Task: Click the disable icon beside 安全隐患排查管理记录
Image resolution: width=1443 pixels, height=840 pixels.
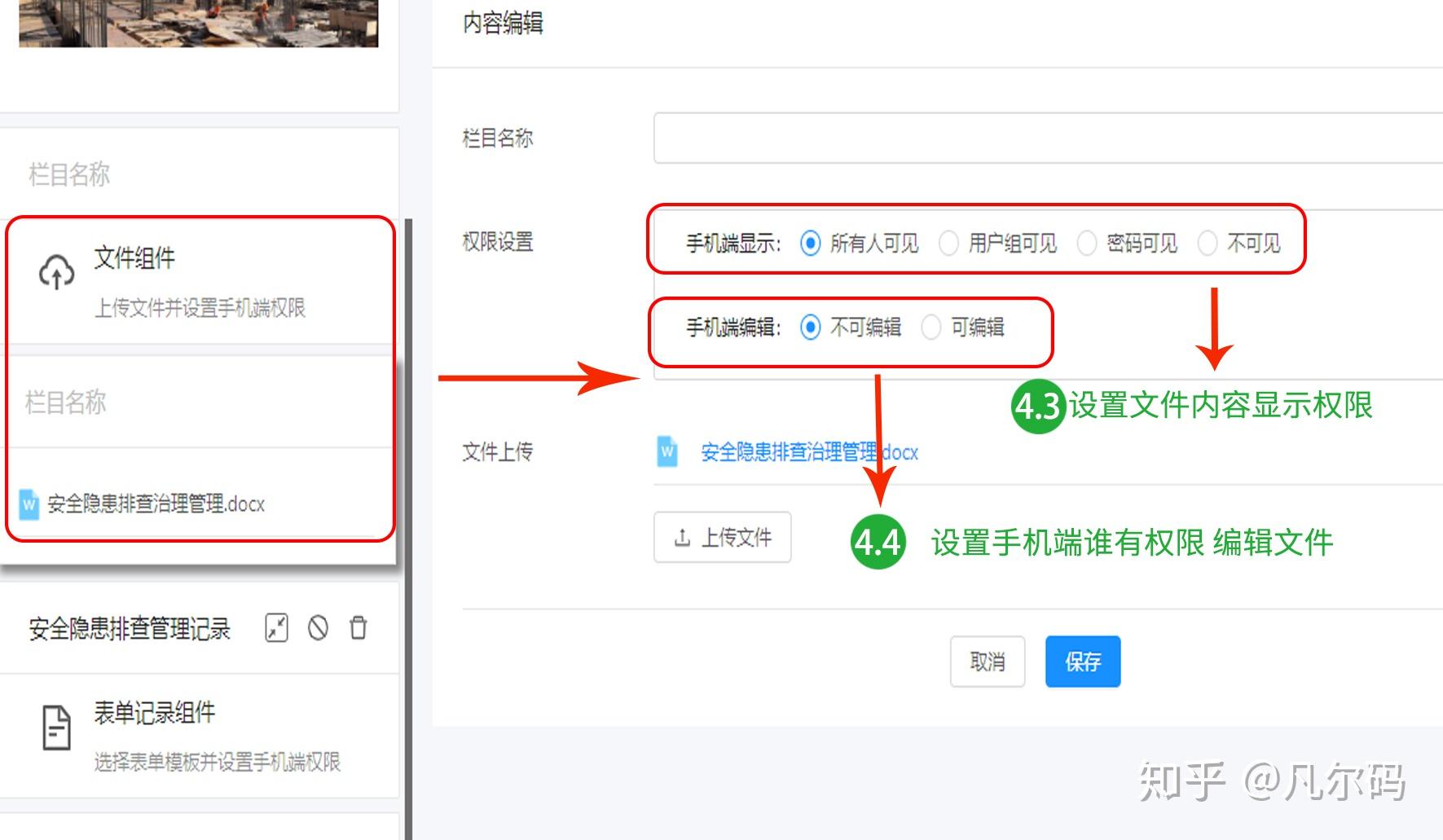Action: (318, 627)
